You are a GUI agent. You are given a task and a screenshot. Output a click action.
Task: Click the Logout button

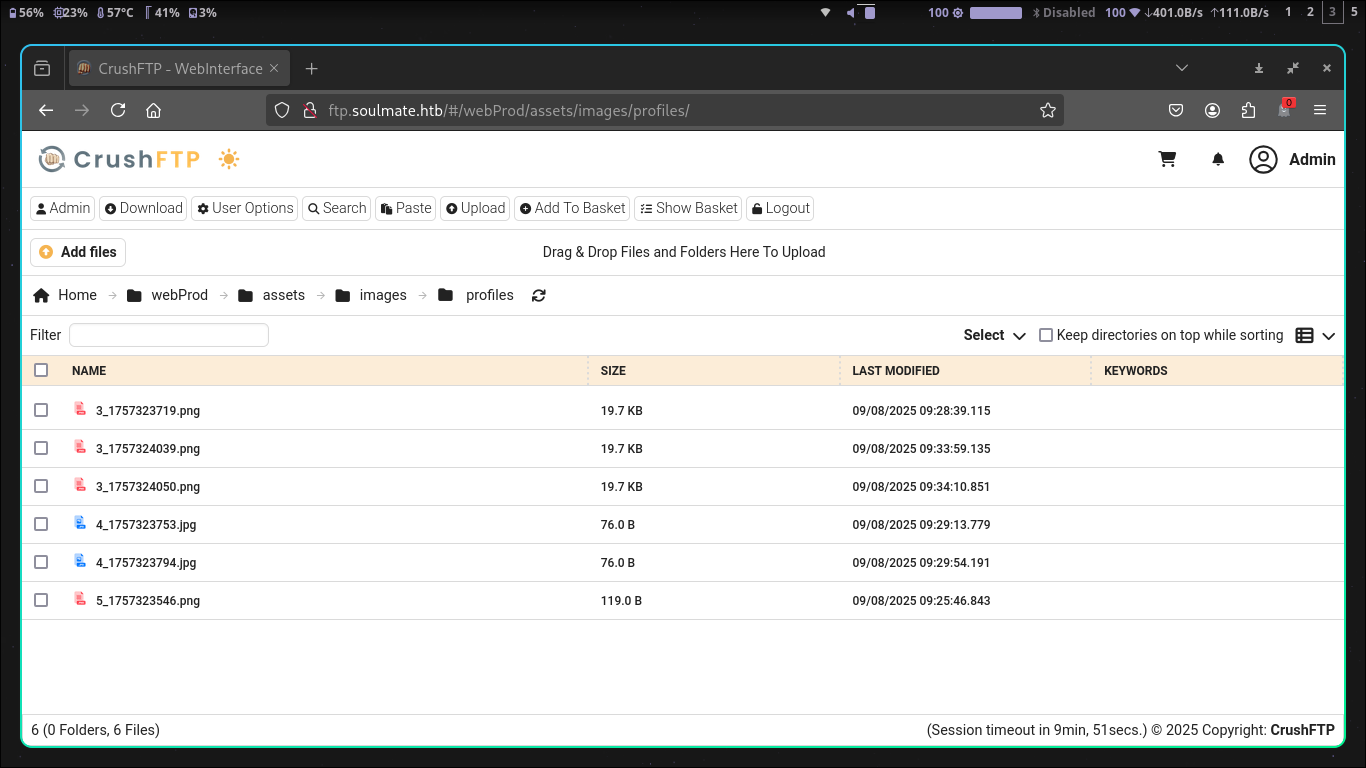[779, 208]
